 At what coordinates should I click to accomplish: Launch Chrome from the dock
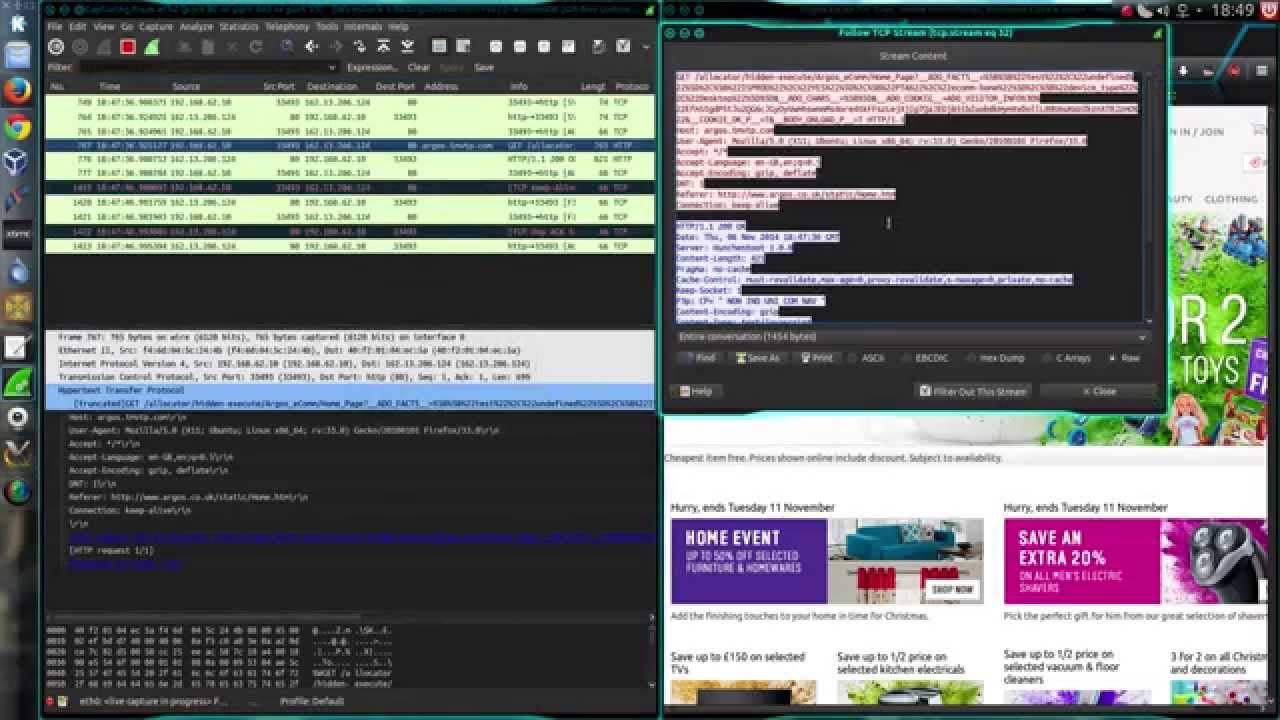pos(18,128)
